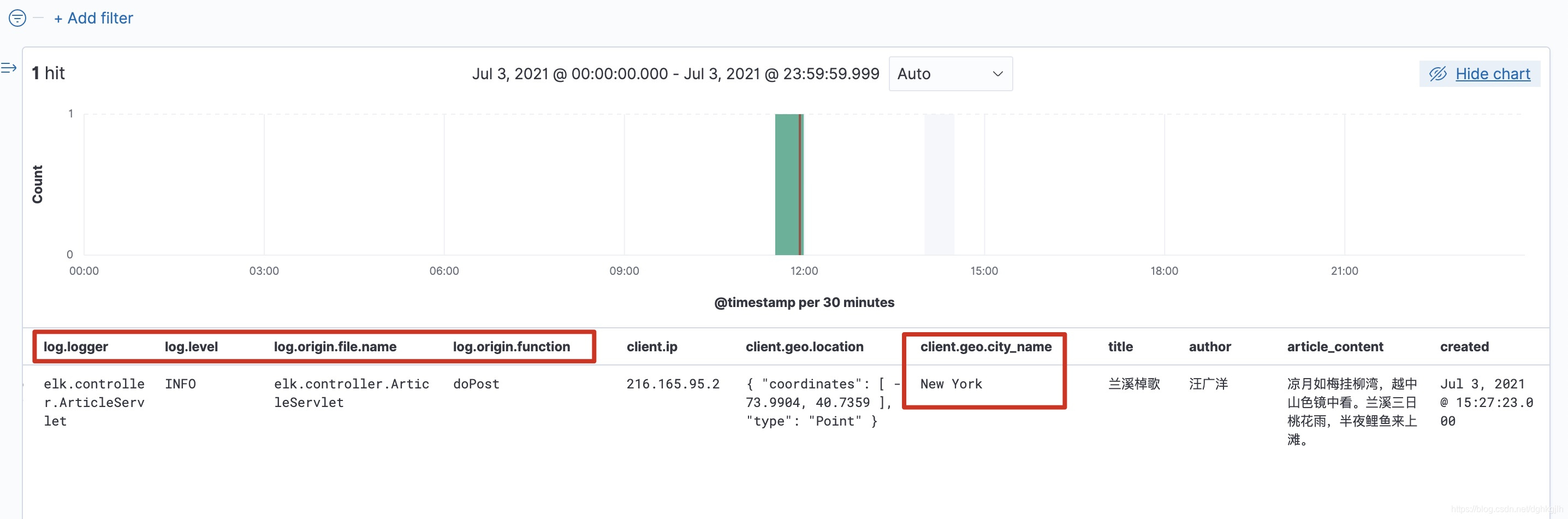Sort by log.logger column header
The image size is (1568, 519).
pyautogui.click(x=75, y=346)
